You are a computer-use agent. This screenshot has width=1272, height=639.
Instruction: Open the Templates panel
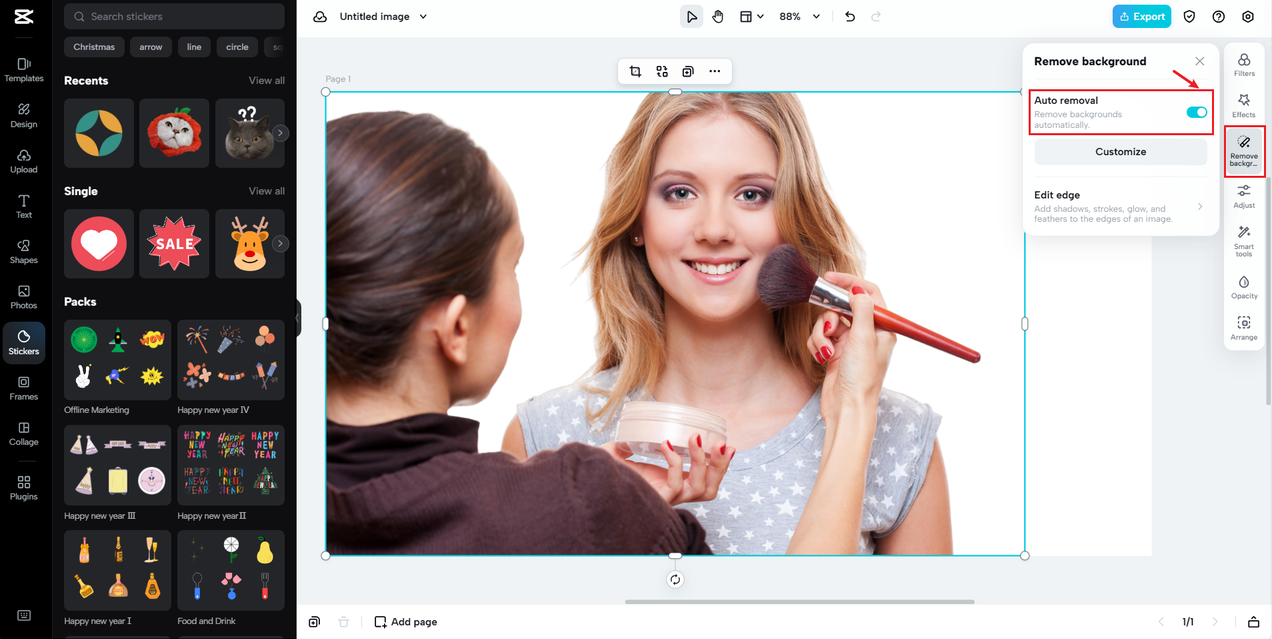click(x=24, y=70)
